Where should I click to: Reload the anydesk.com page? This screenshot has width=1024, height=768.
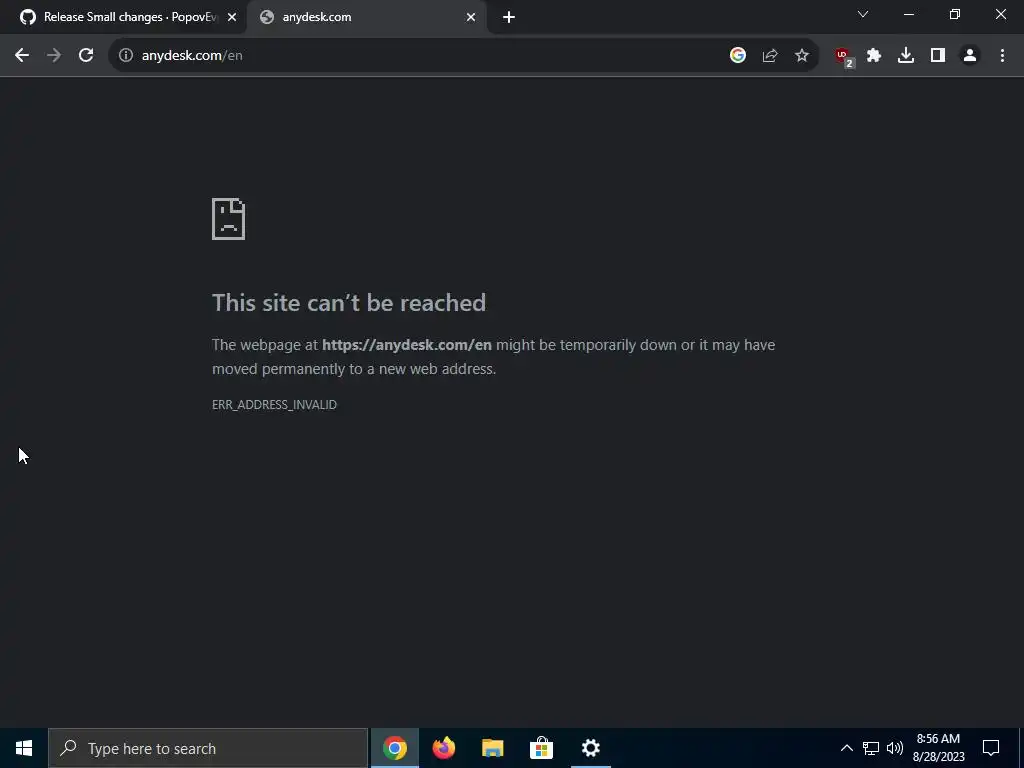(86, 56)
